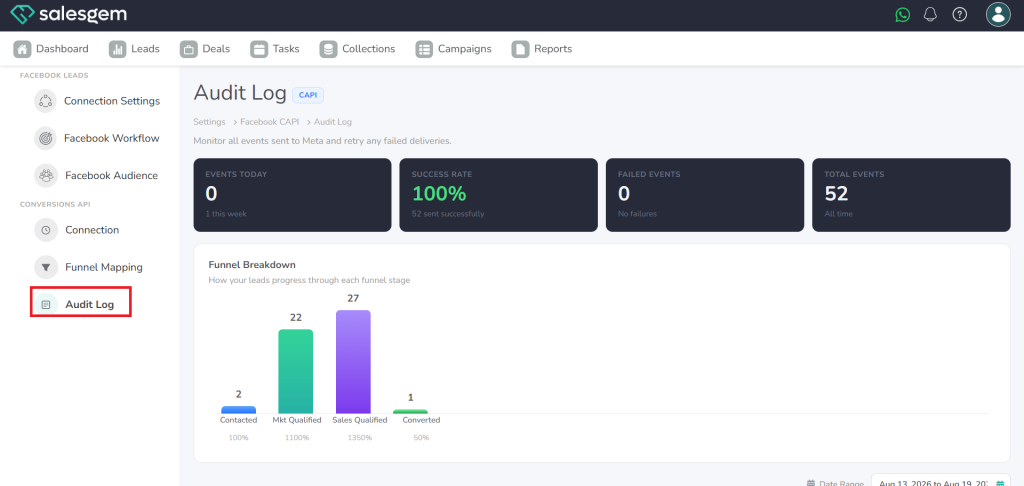Open the Dashboard menu item
The image size is (1024, 486).
51,49
